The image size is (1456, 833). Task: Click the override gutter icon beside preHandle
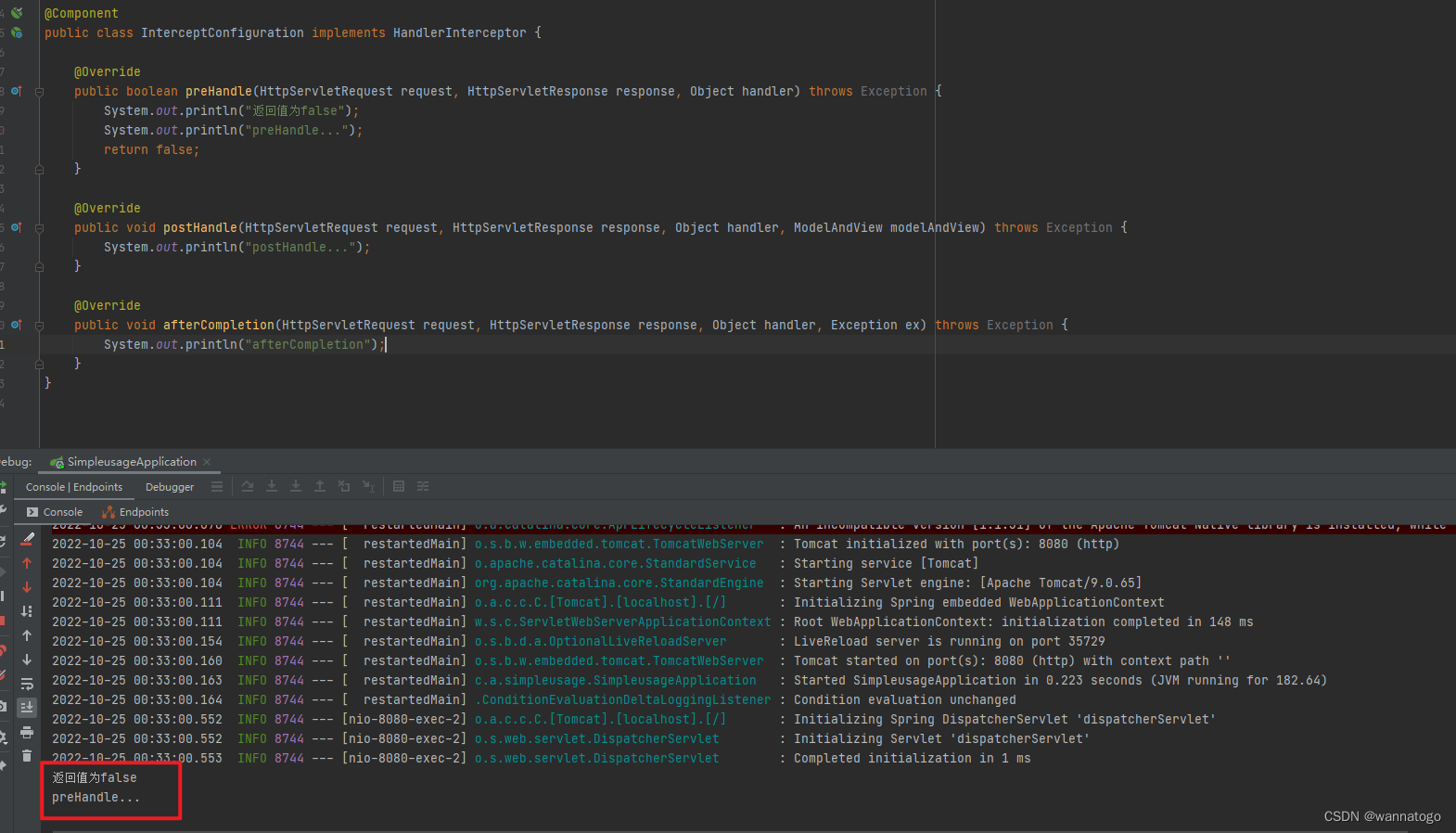16,91
